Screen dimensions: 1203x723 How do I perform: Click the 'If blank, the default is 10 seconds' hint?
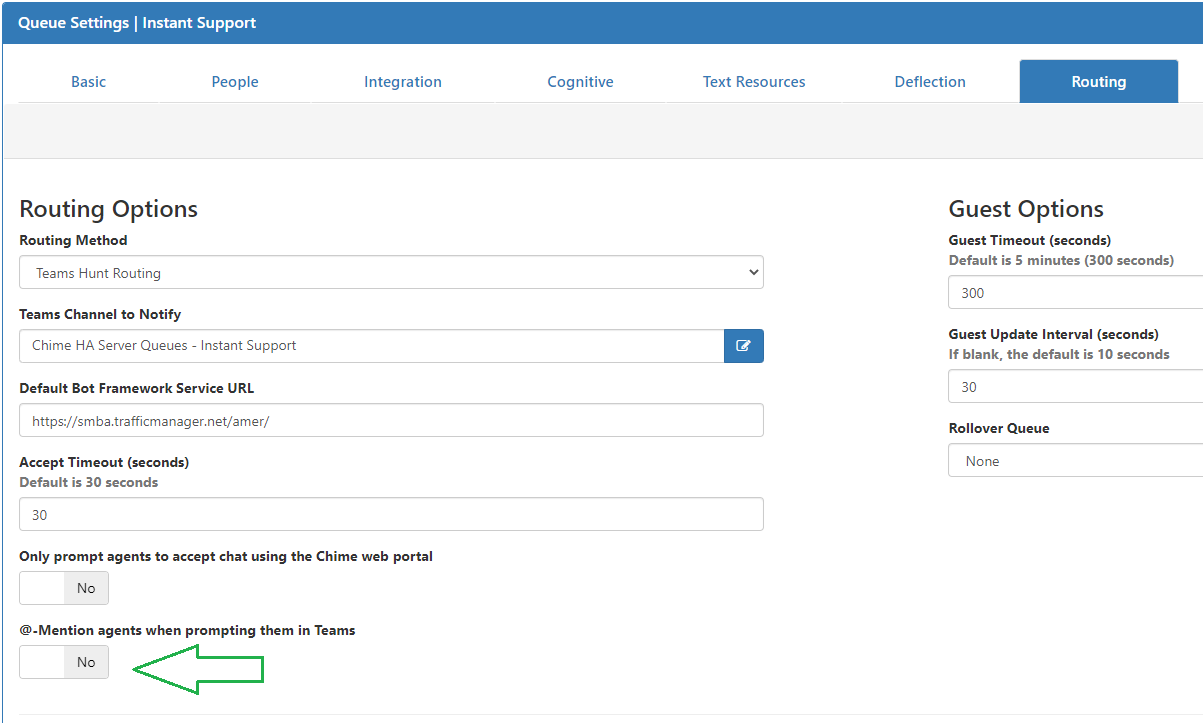click(x=1059, y=354)
